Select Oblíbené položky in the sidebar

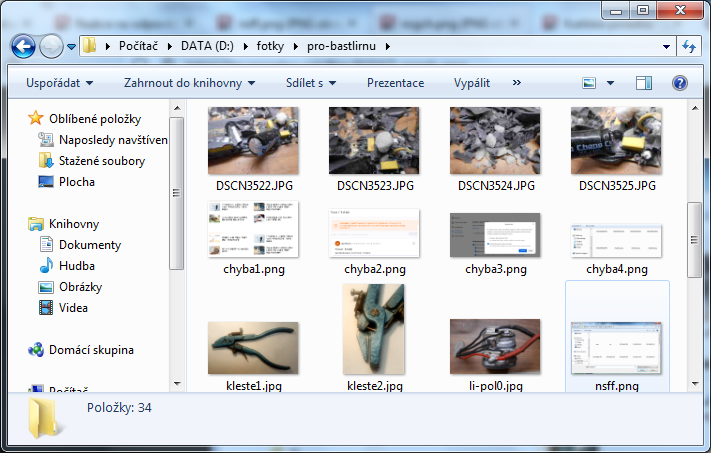coord(95,119)
